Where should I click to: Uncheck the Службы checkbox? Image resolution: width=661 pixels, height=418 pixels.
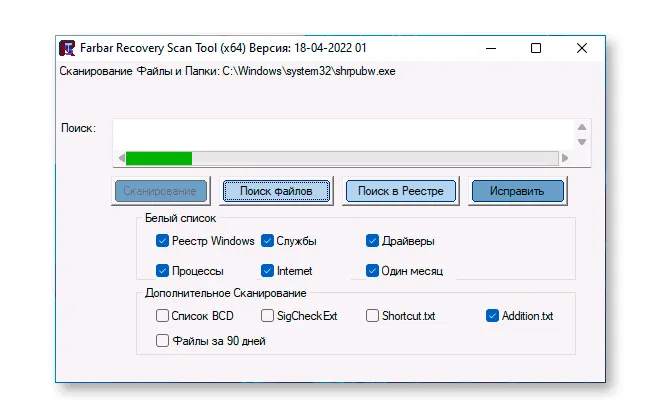[x=267, y=241]
